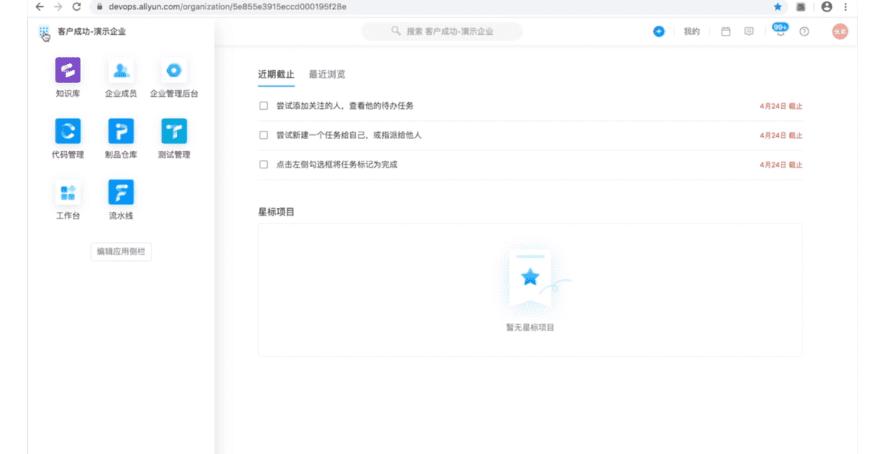Image resolution: width=885 pixels, height=454 pixels.
Task: Open the 流水线 pipeline app
Action: tap(121, 193)
